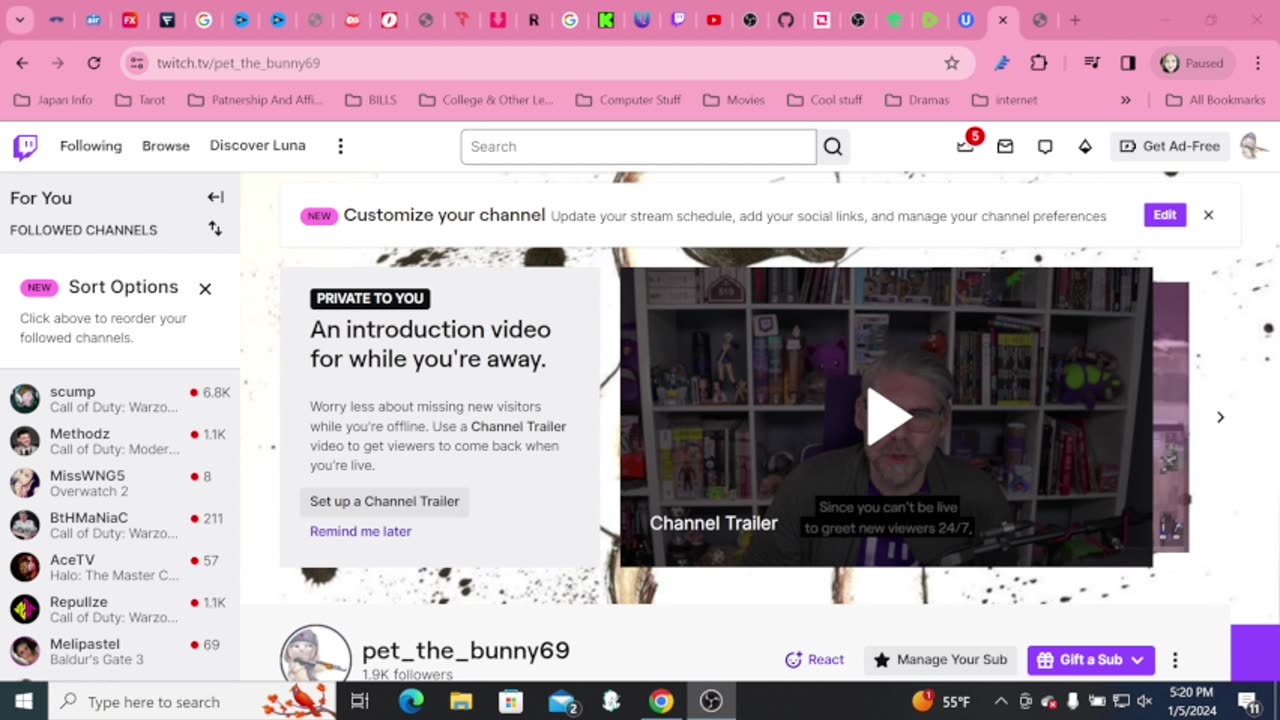Open the Computer Stuff bookmark folder
This screenshot has width=1280, height=720.
pyautogui.click(x=629, y=100)
